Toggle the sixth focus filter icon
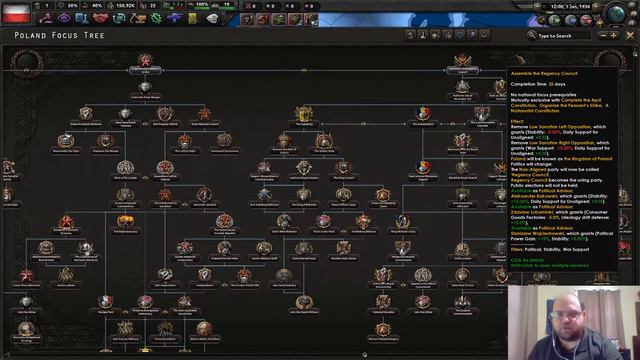The height and width of the screenshot is (360, 640). tap(472, 36)
